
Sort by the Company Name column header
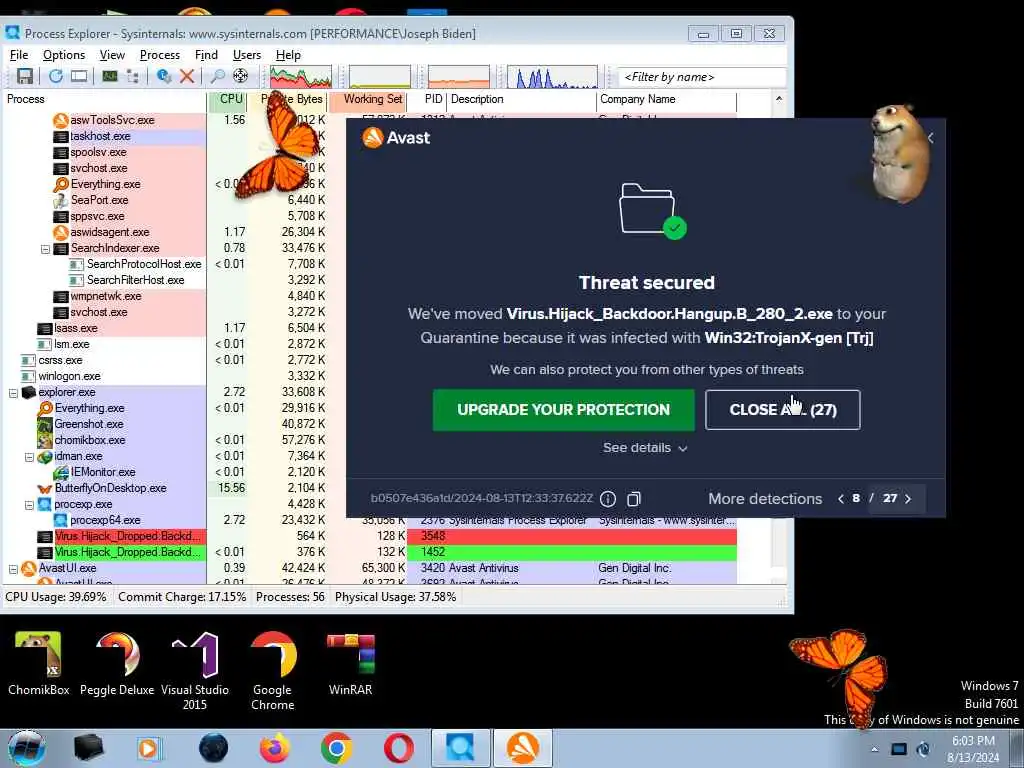(666, 99)
